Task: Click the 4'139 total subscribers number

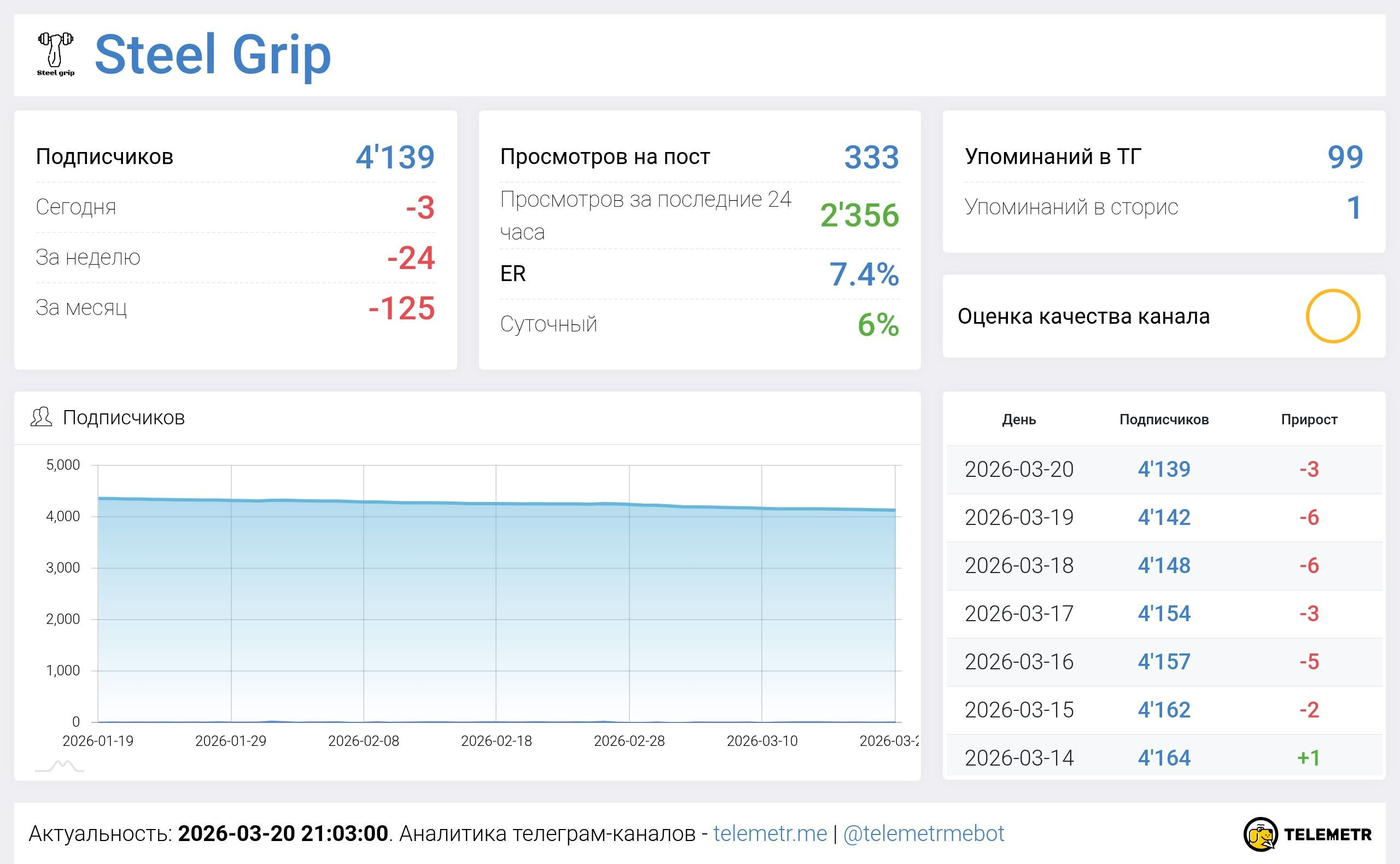Action: pyautogui.click(x=395, y=157)
